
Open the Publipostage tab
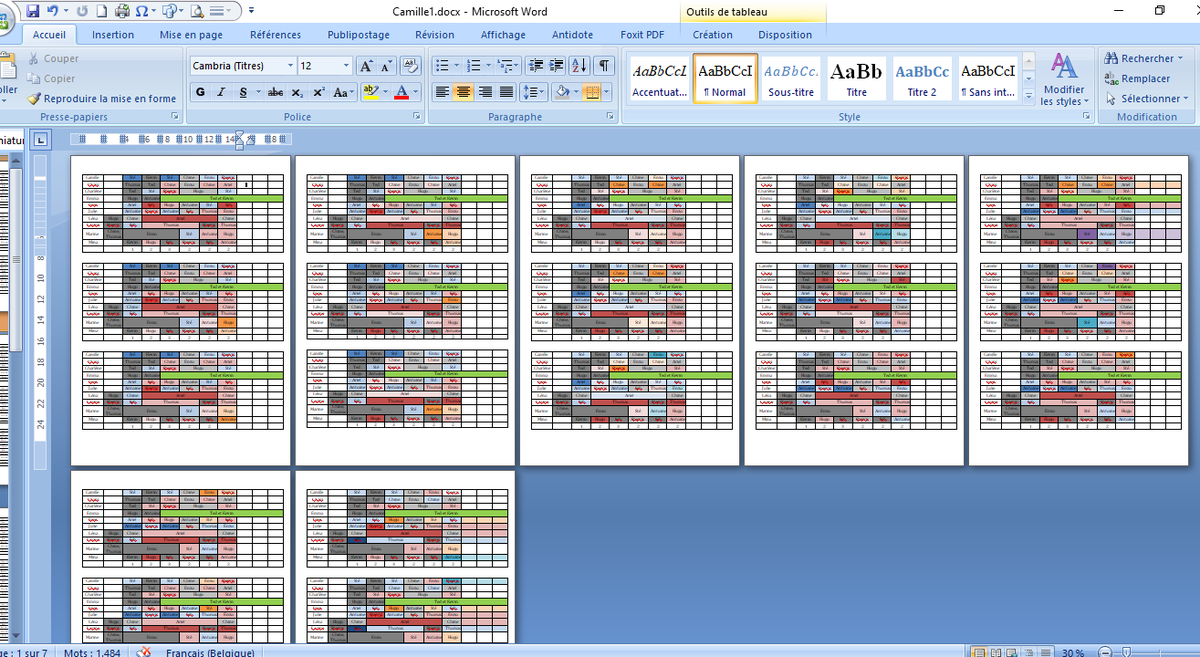(359, 34)
